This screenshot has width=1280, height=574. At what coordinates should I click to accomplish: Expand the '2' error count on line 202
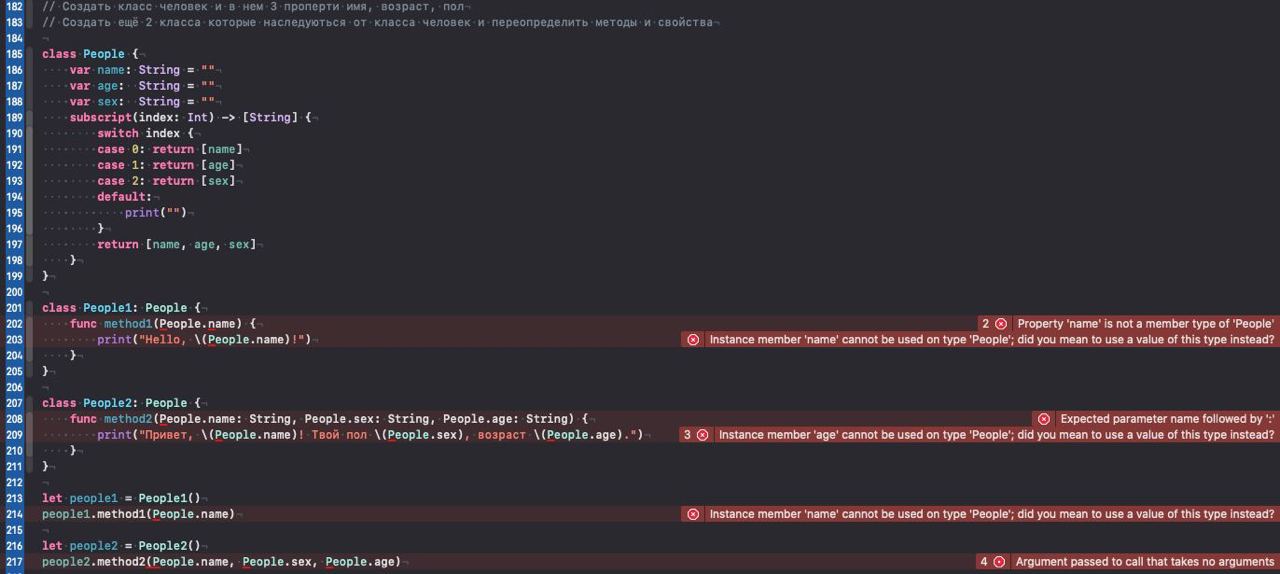(x=985, y=324)
